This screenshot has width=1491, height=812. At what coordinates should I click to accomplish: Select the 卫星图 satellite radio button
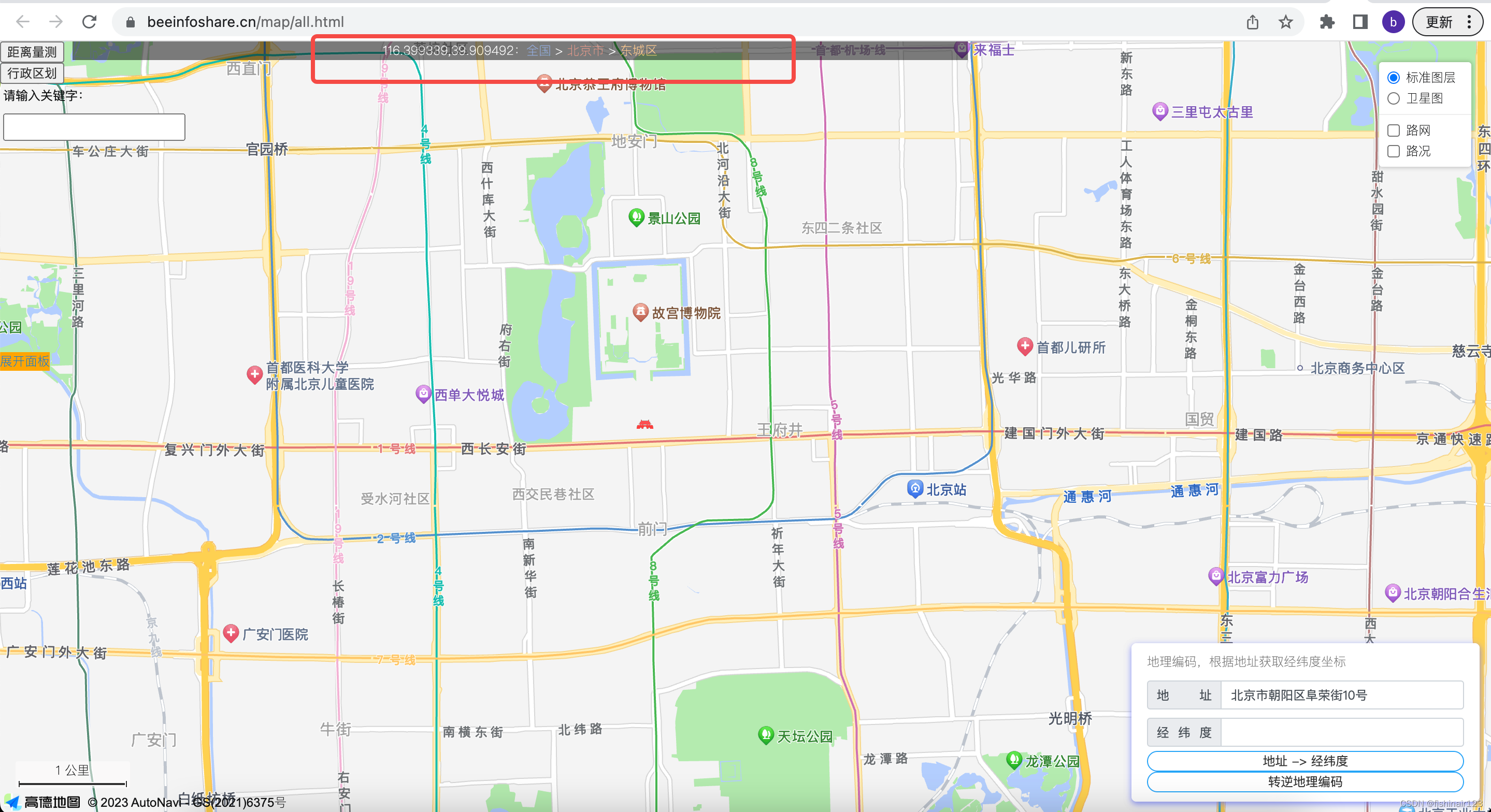[x=1393, y=98]
